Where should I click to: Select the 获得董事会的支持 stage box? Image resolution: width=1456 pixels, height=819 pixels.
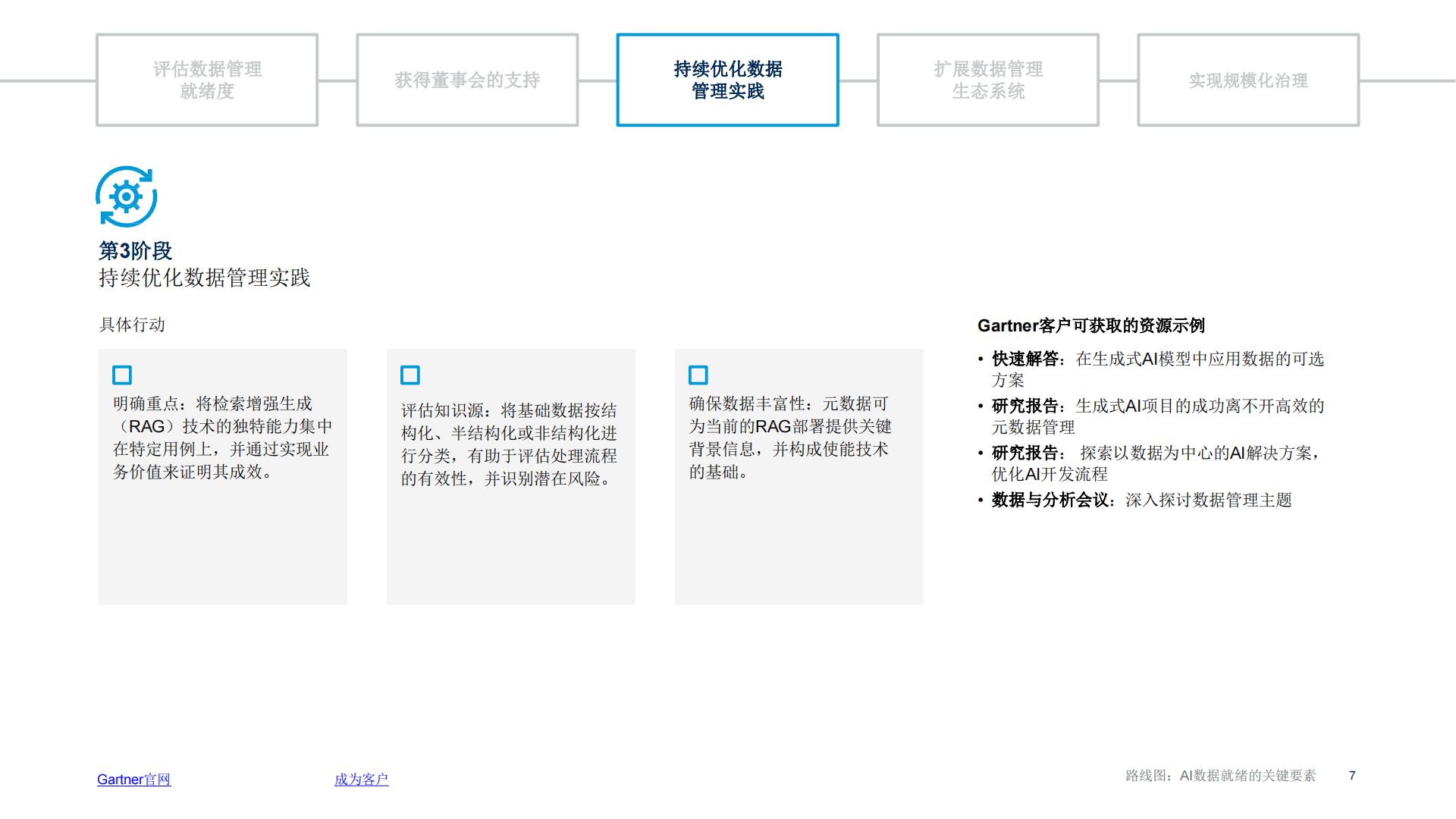point(467,80)
